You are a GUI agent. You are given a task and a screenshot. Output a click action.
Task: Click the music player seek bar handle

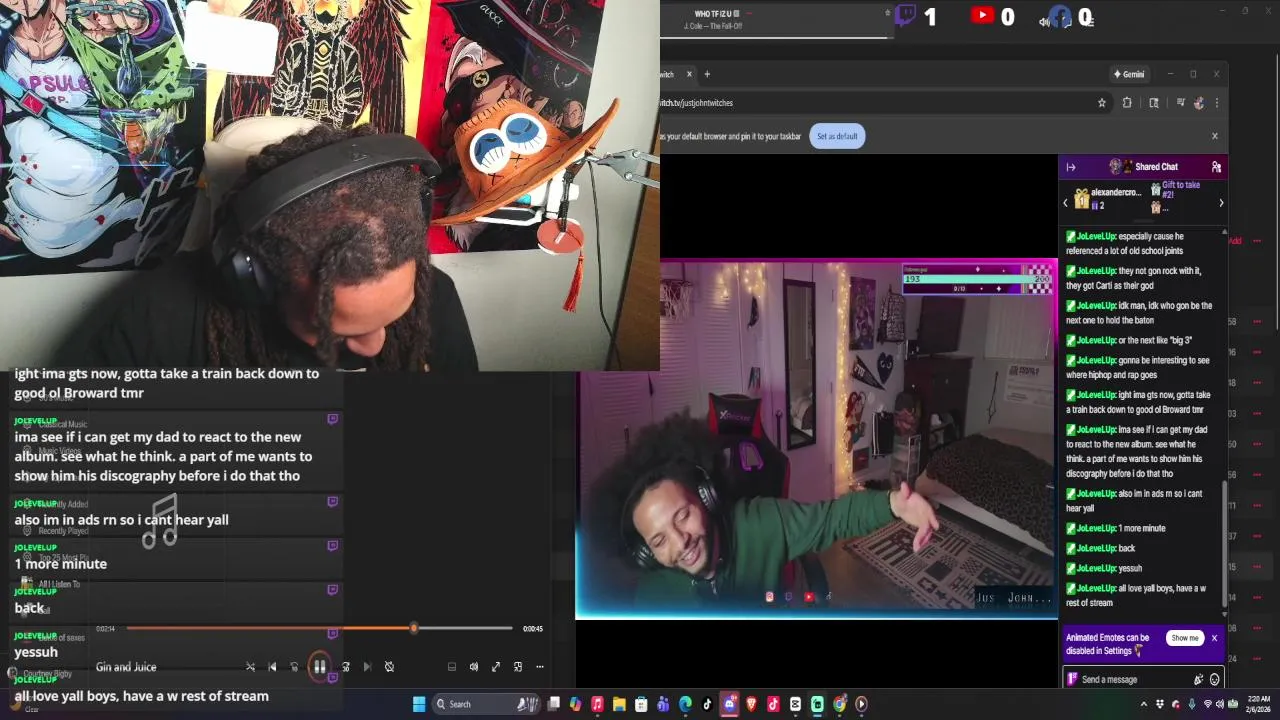pos(414,628)
